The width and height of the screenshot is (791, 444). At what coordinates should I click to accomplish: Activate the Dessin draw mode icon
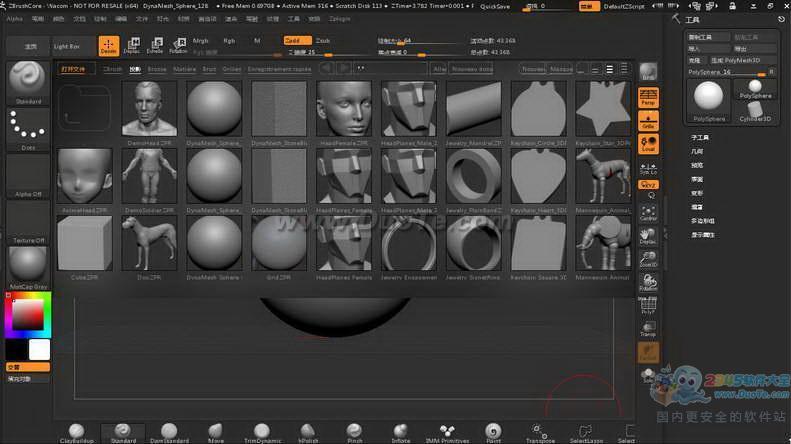[108, 46]
